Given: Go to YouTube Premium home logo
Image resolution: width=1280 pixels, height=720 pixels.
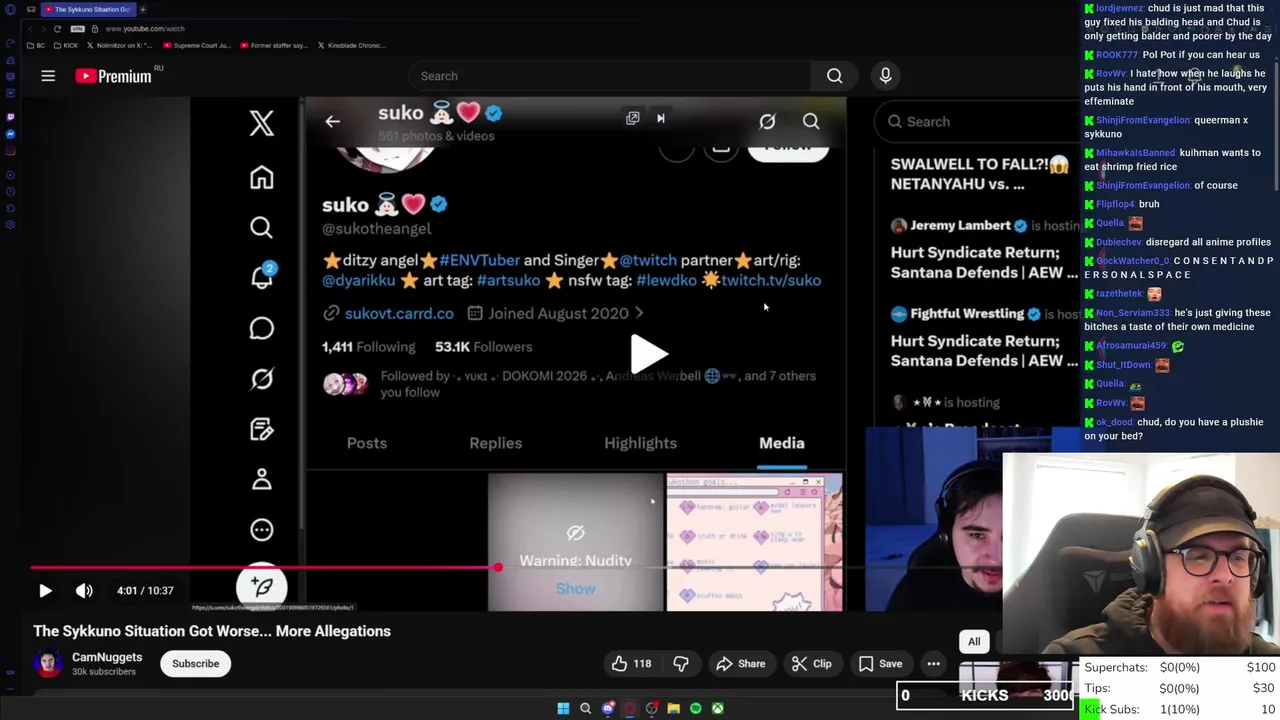Looking at the screenshot, I should pyautogui.click(x=113, y=76).
